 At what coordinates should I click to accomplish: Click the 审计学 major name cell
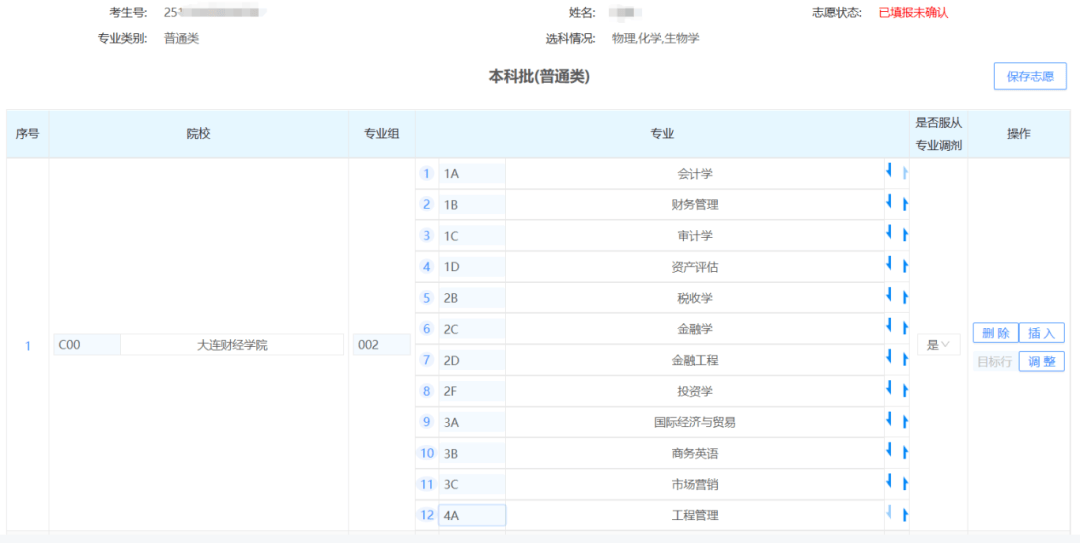(695, 236)
